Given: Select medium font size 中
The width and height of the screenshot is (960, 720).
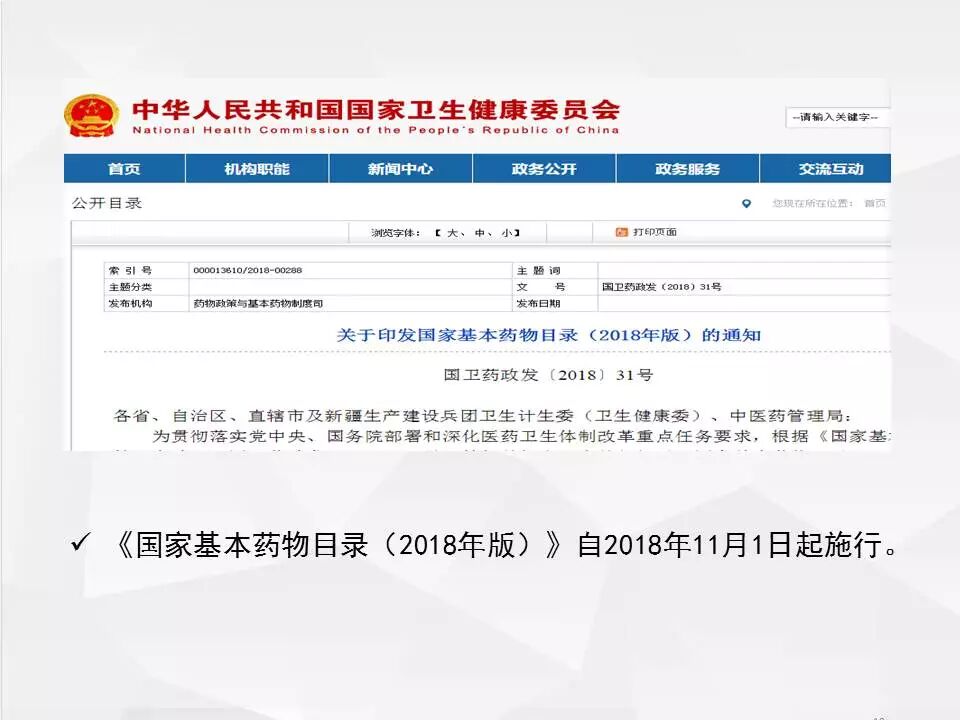Looking at the screenshot, I should point(479,233).
